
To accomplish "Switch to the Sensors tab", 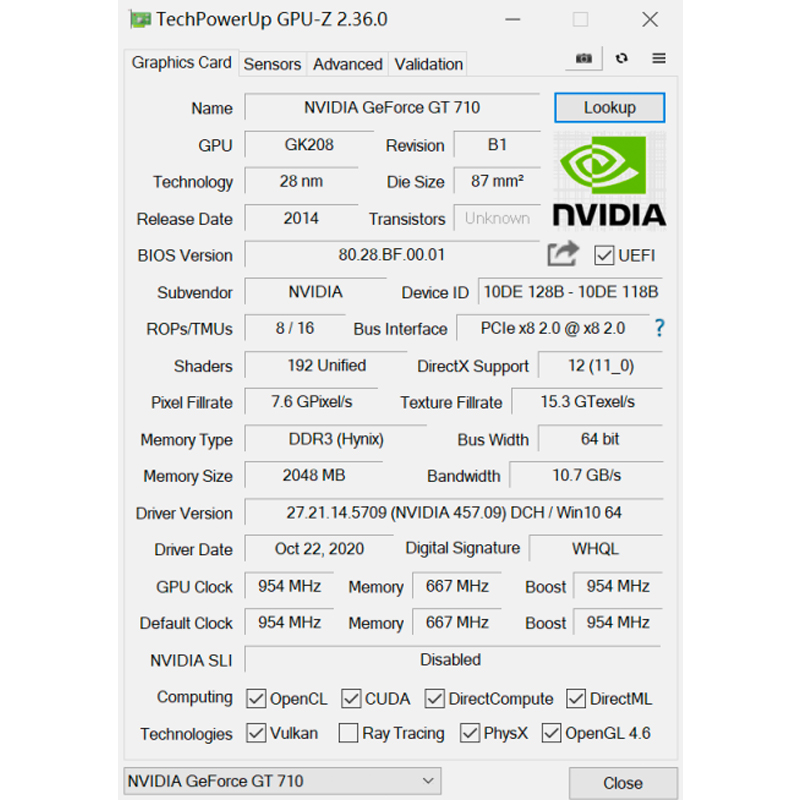I will point(272,64).
